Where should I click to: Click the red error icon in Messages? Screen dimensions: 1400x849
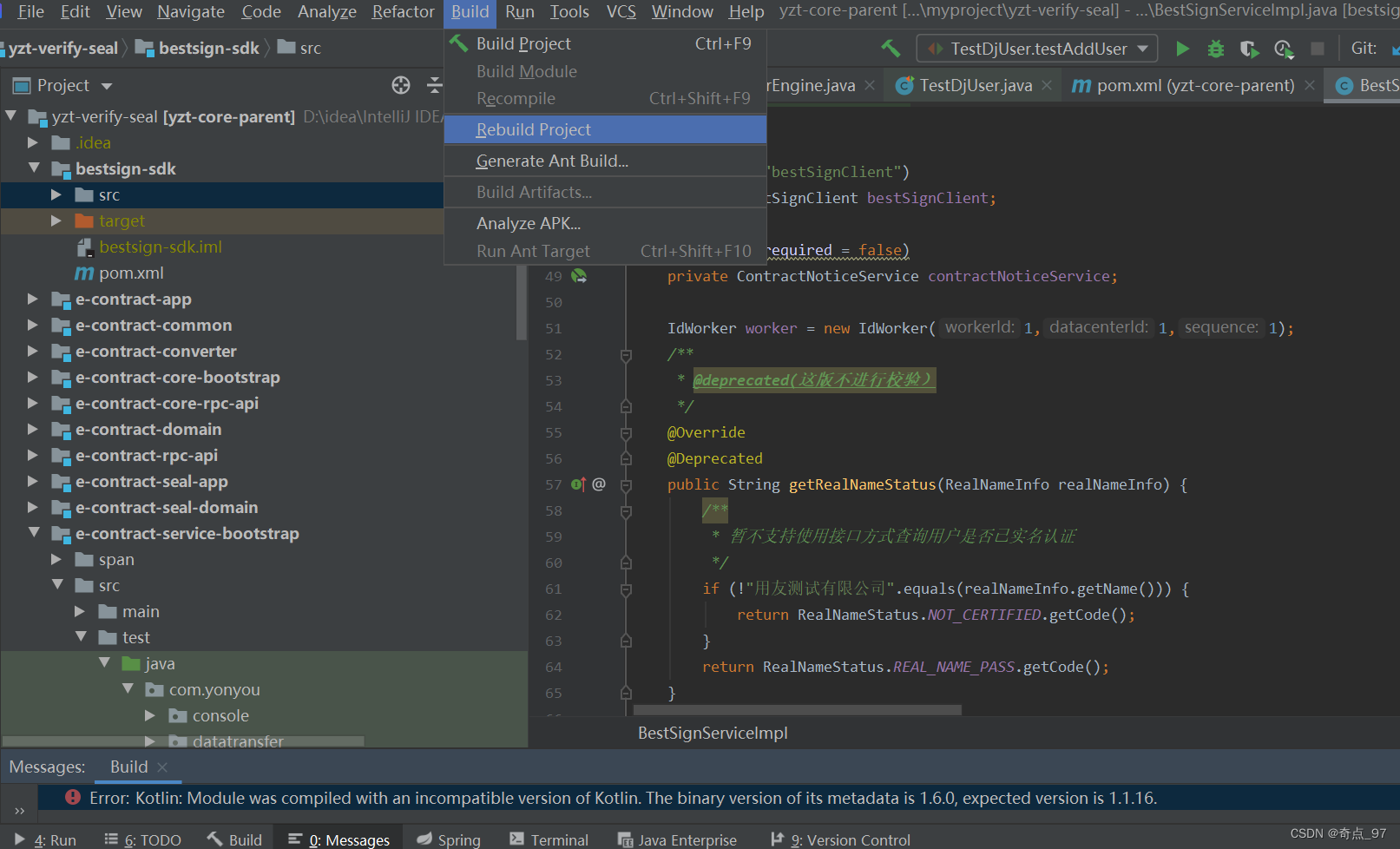[73, 798]
